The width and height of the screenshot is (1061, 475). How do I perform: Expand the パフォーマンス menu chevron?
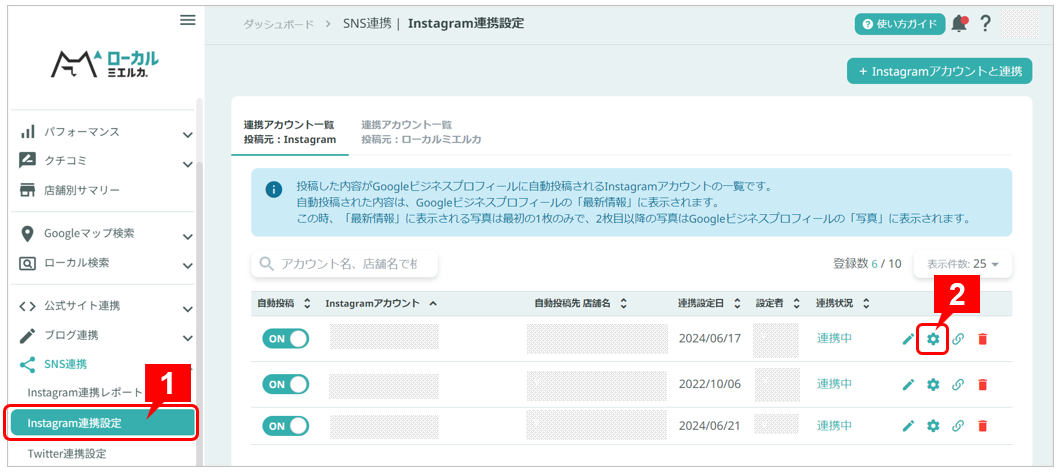point(187,135)
